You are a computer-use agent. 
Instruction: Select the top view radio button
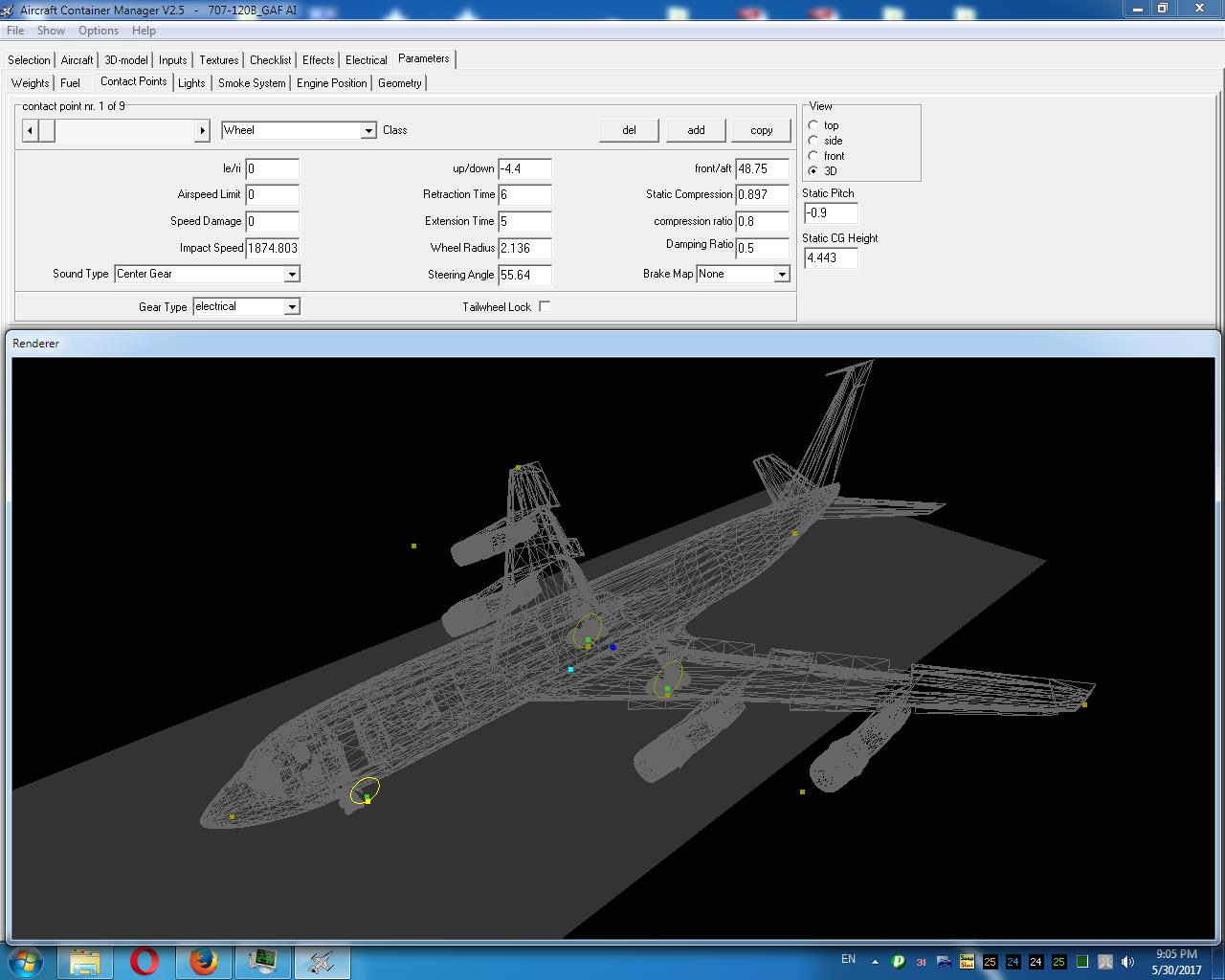click(813, 125)
